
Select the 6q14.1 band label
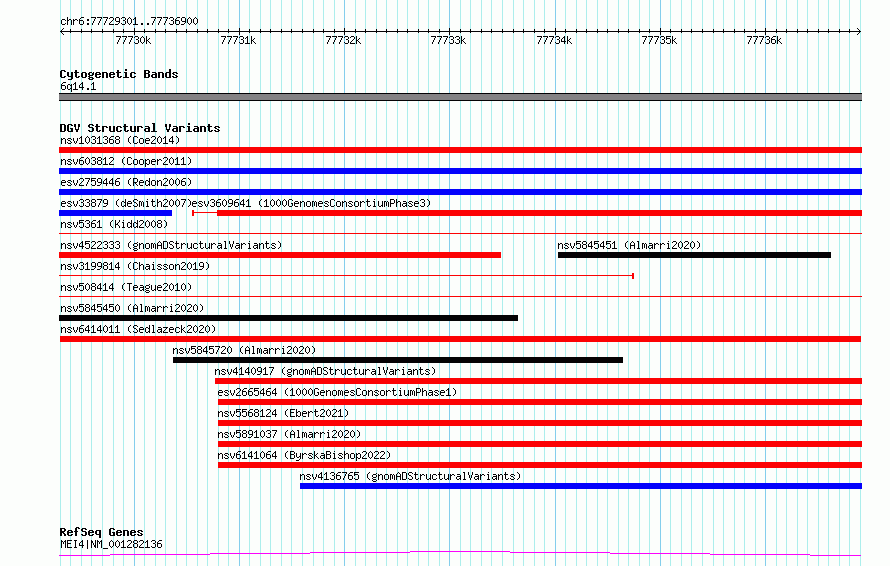[78, 86]
